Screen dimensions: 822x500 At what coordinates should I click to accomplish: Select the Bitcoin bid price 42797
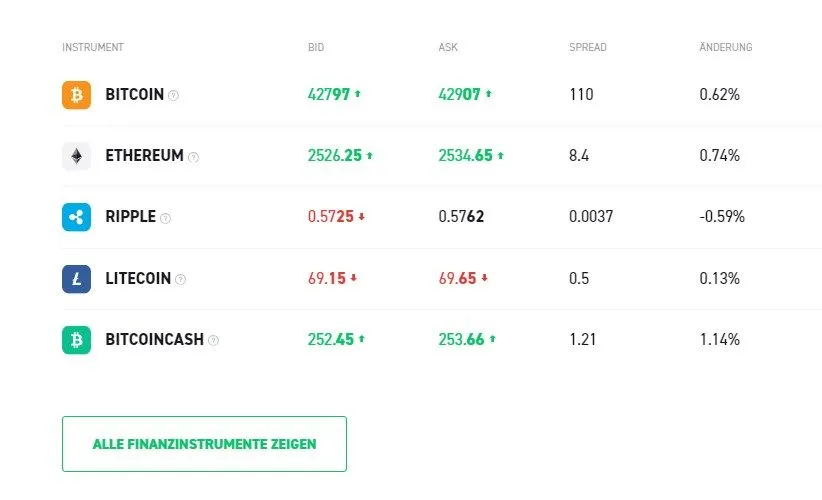pos(329,95)
